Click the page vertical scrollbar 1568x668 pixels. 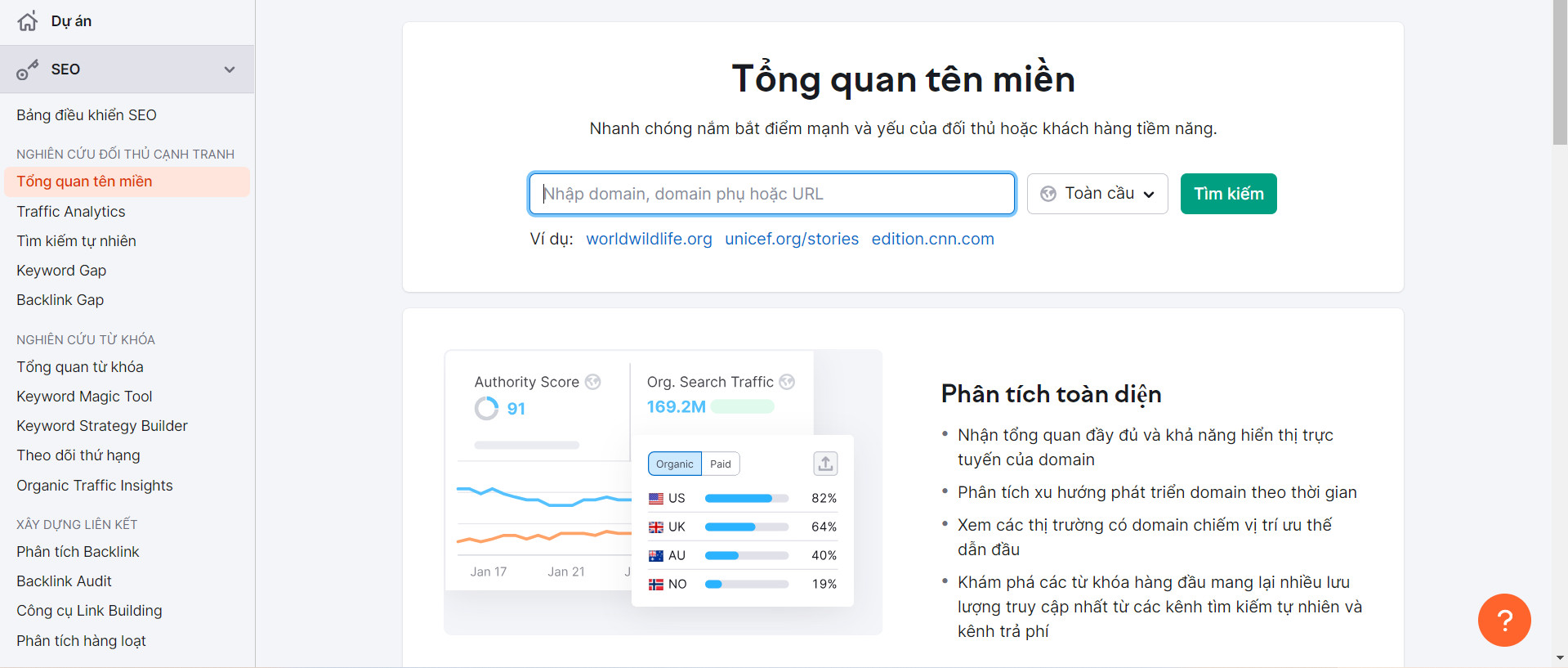coord(1560,74)
